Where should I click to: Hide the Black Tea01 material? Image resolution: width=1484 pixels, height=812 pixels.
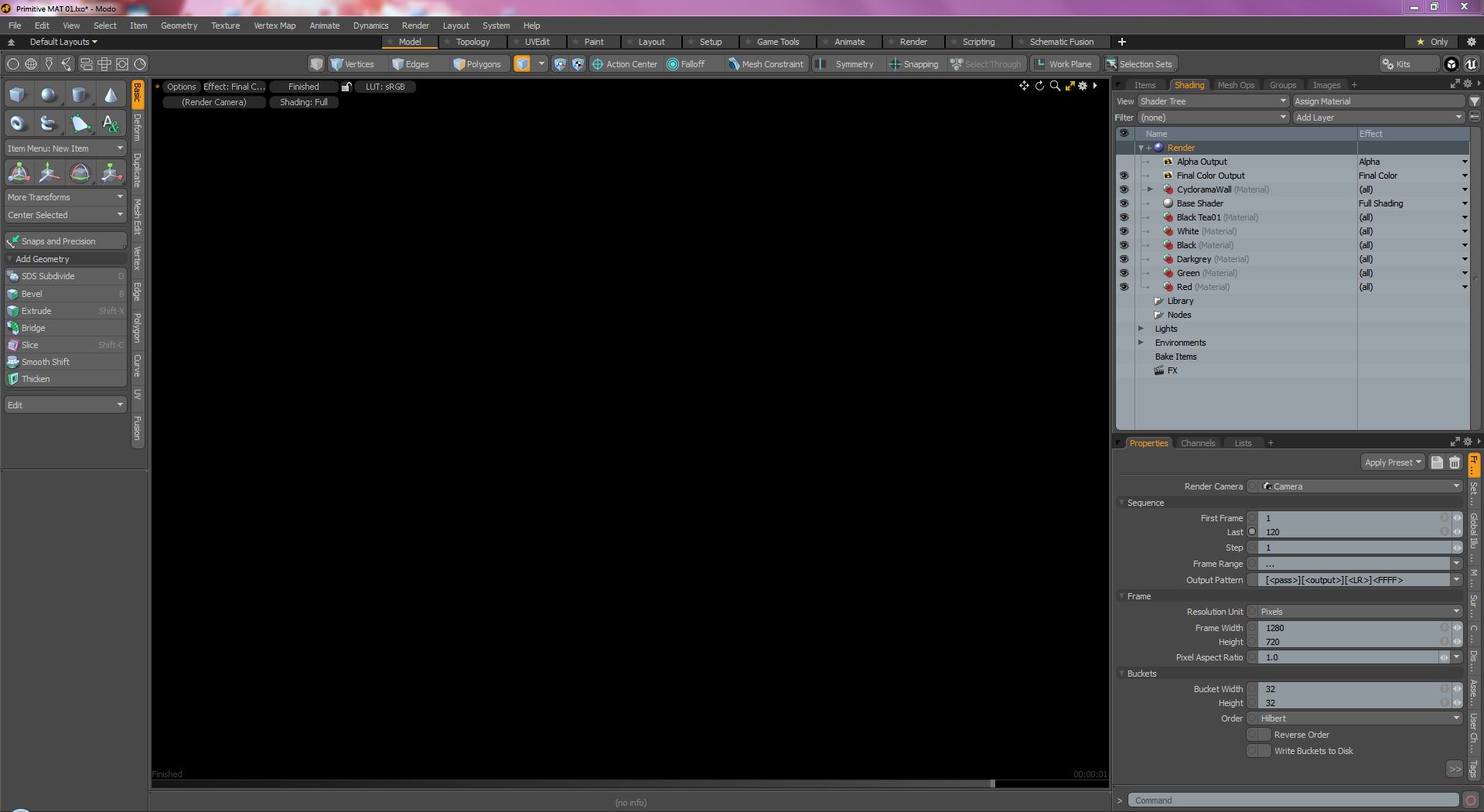click(1124, 217)
